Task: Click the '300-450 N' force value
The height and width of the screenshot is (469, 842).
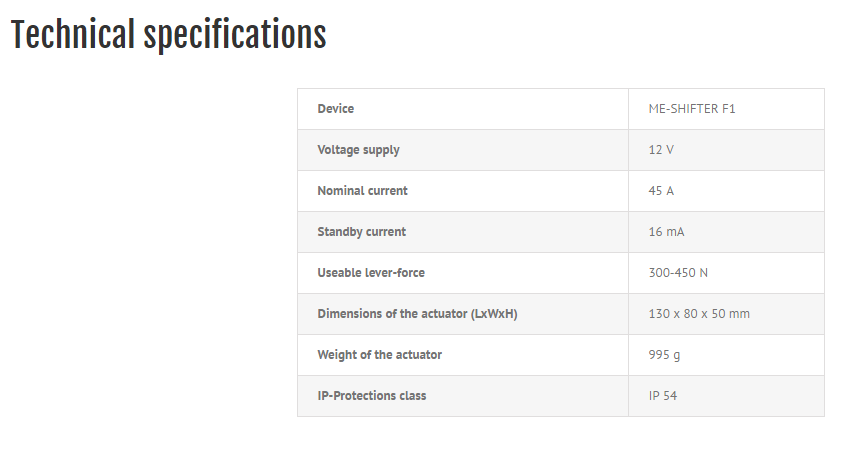Action: click(679, 273)
